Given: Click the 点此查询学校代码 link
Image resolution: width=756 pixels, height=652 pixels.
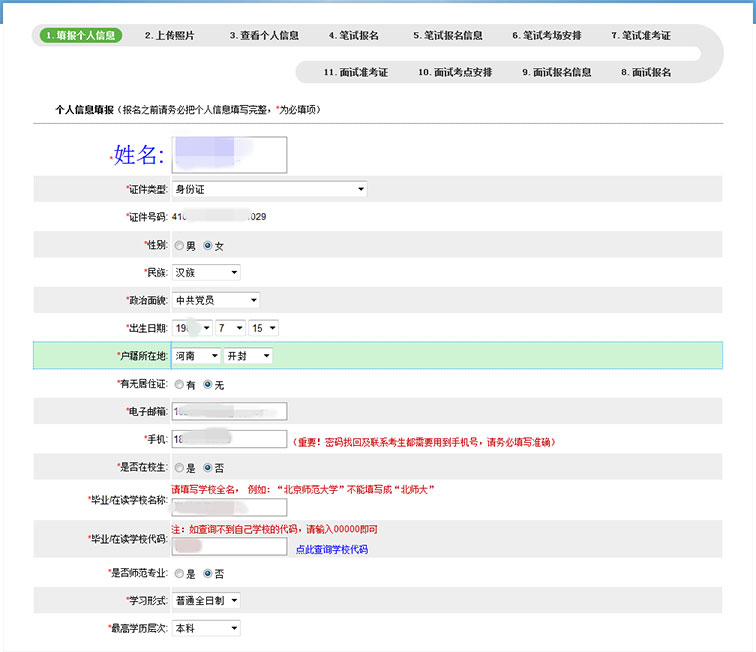Looking at the screenshot, I should click(x=331, y=549).
